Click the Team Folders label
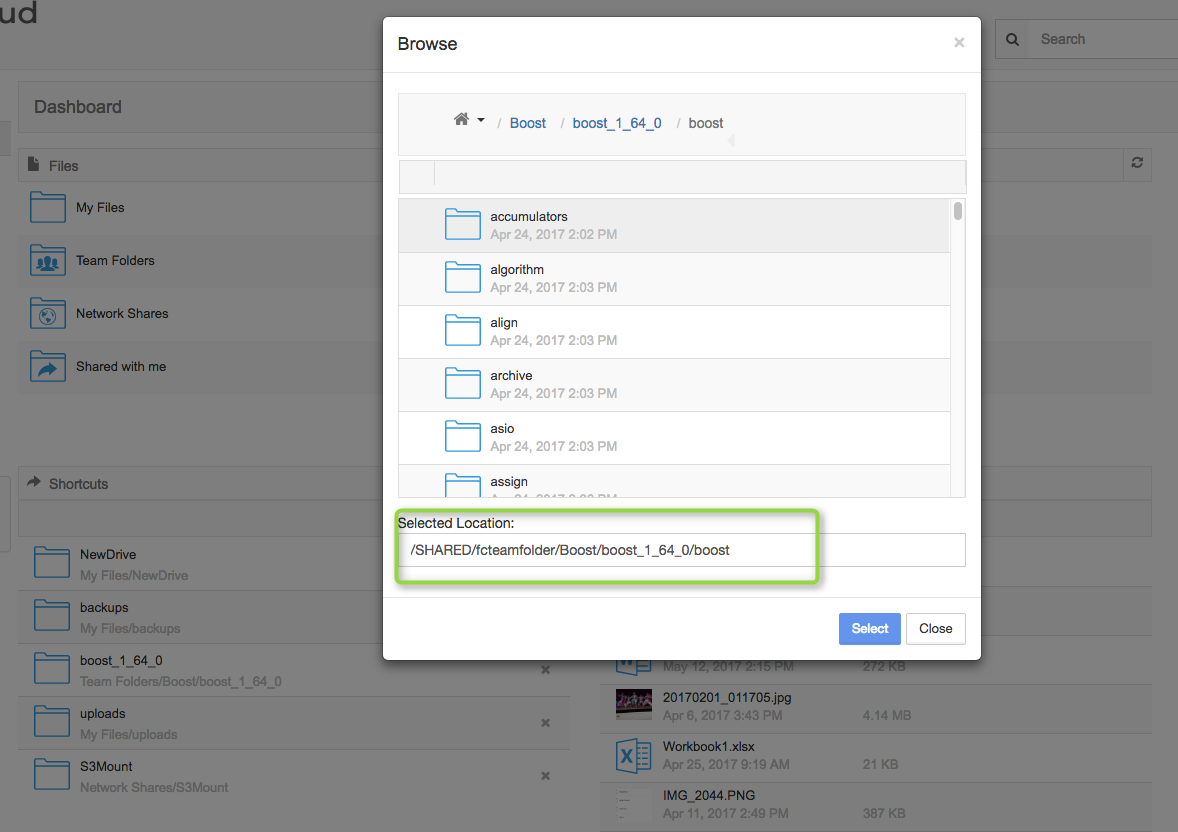The width and height of the screenshot is (1178, 832). click(x=115, y=261)
